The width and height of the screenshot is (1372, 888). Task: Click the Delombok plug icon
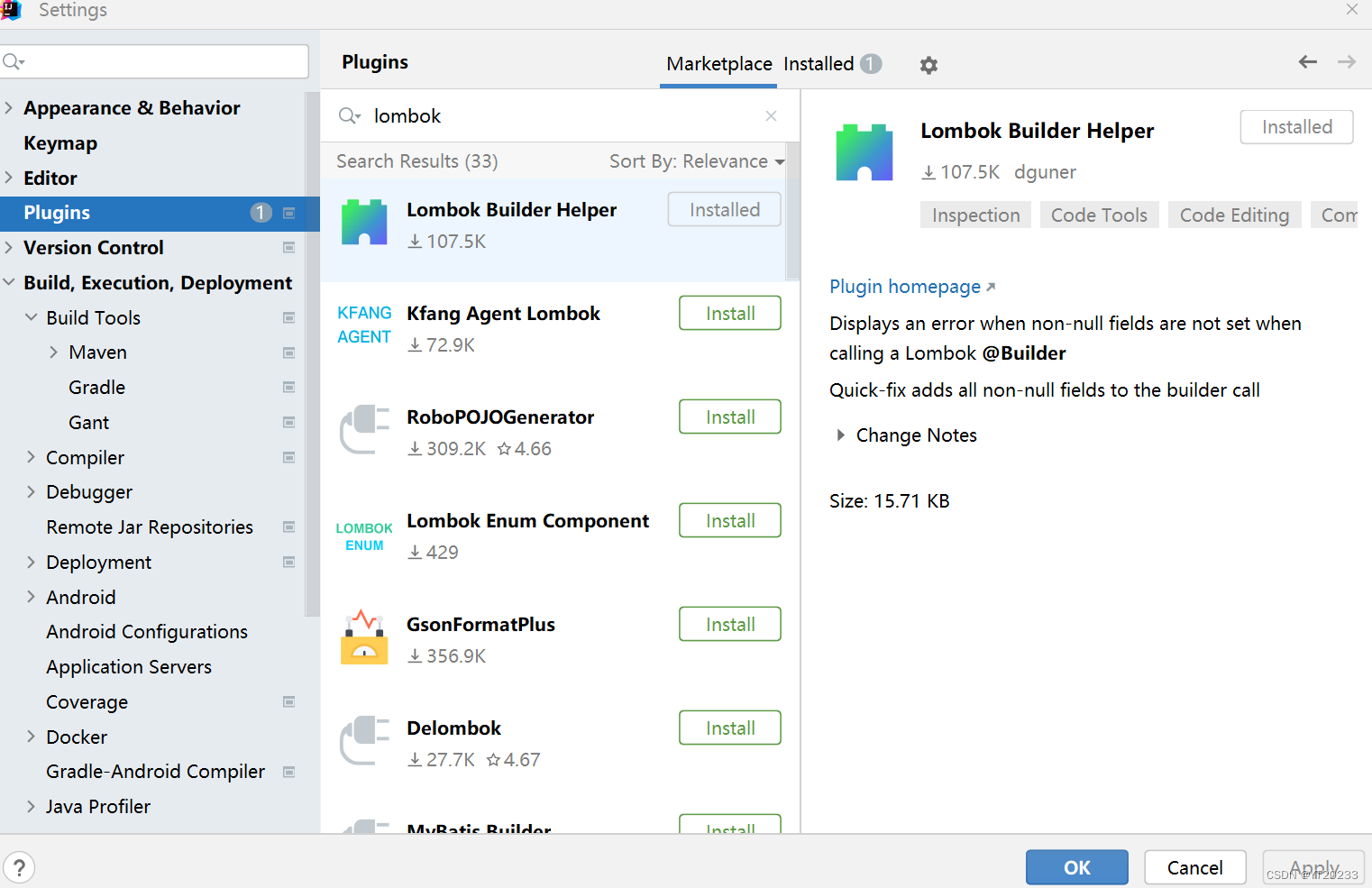364,740
